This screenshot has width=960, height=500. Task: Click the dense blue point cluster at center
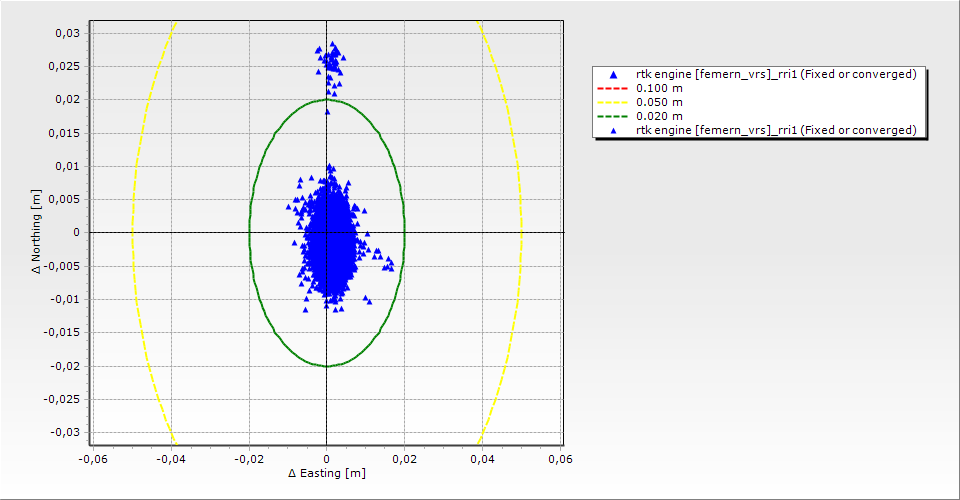329,235
